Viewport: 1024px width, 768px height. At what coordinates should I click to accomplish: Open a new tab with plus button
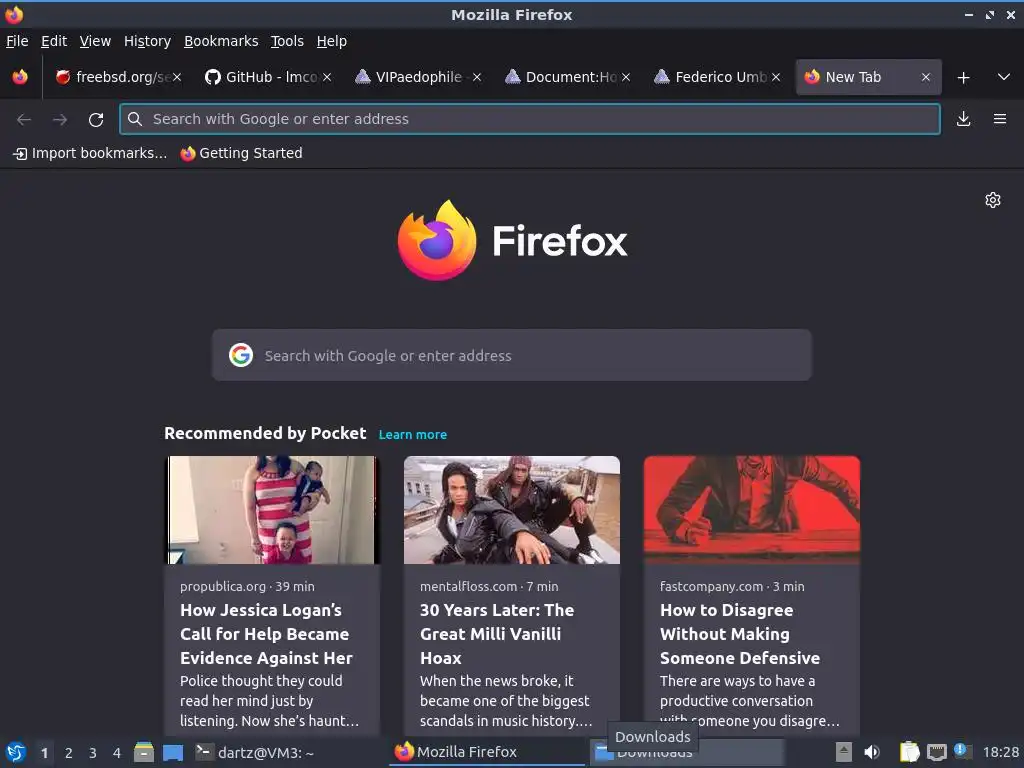pos(963,78)
